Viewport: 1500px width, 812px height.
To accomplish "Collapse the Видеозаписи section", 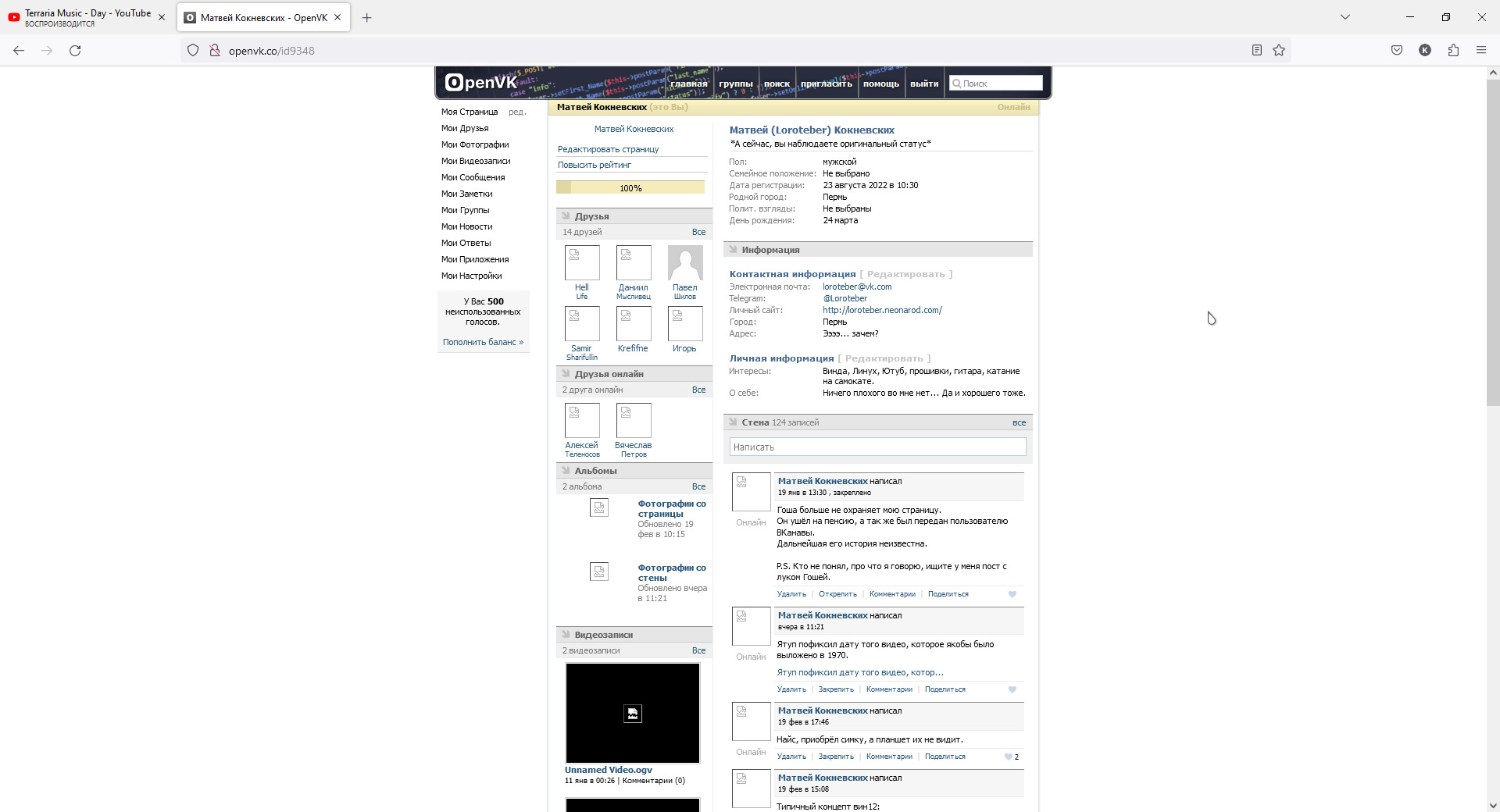I will tap(566, 635).
